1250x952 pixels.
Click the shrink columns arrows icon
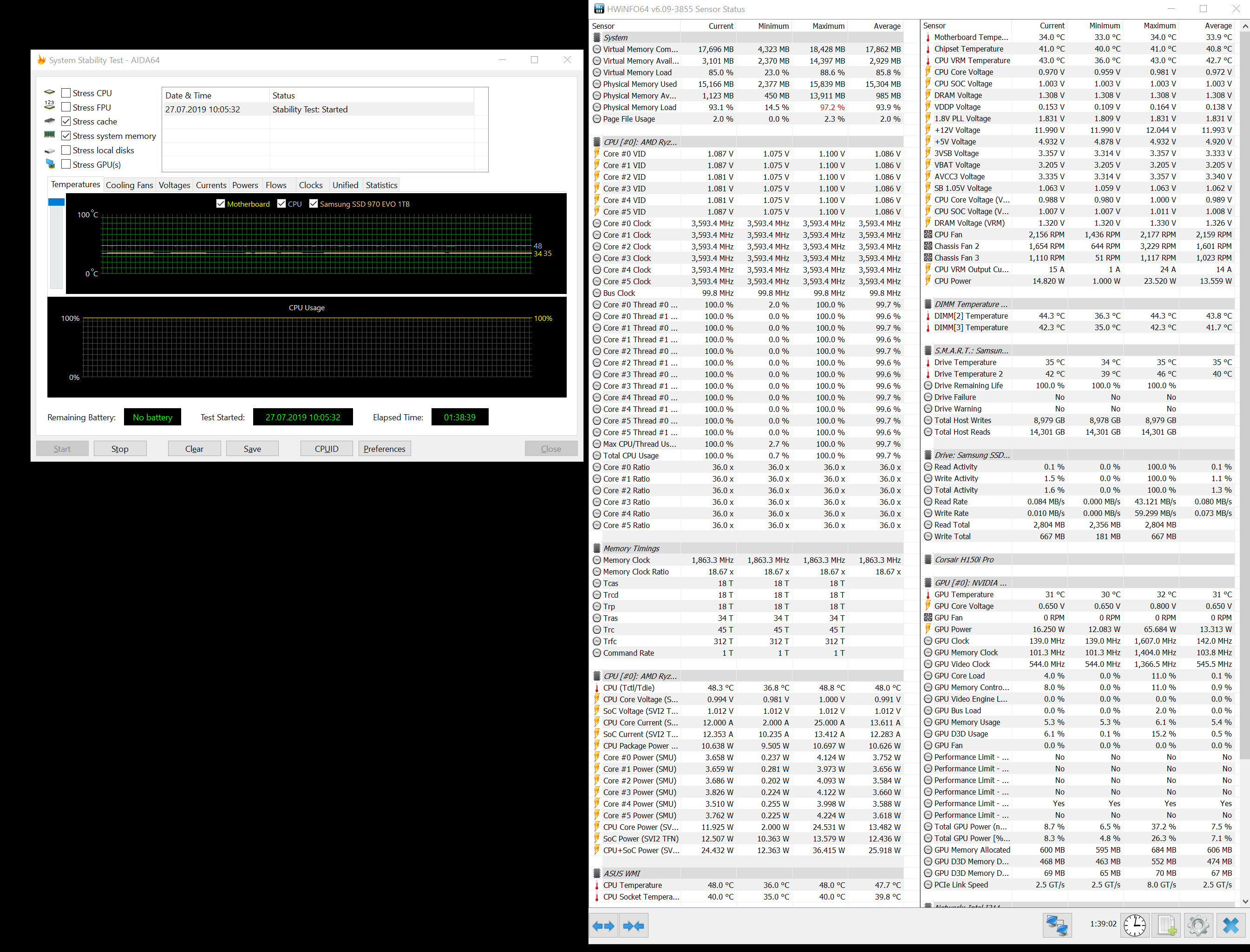coord(633,926)
